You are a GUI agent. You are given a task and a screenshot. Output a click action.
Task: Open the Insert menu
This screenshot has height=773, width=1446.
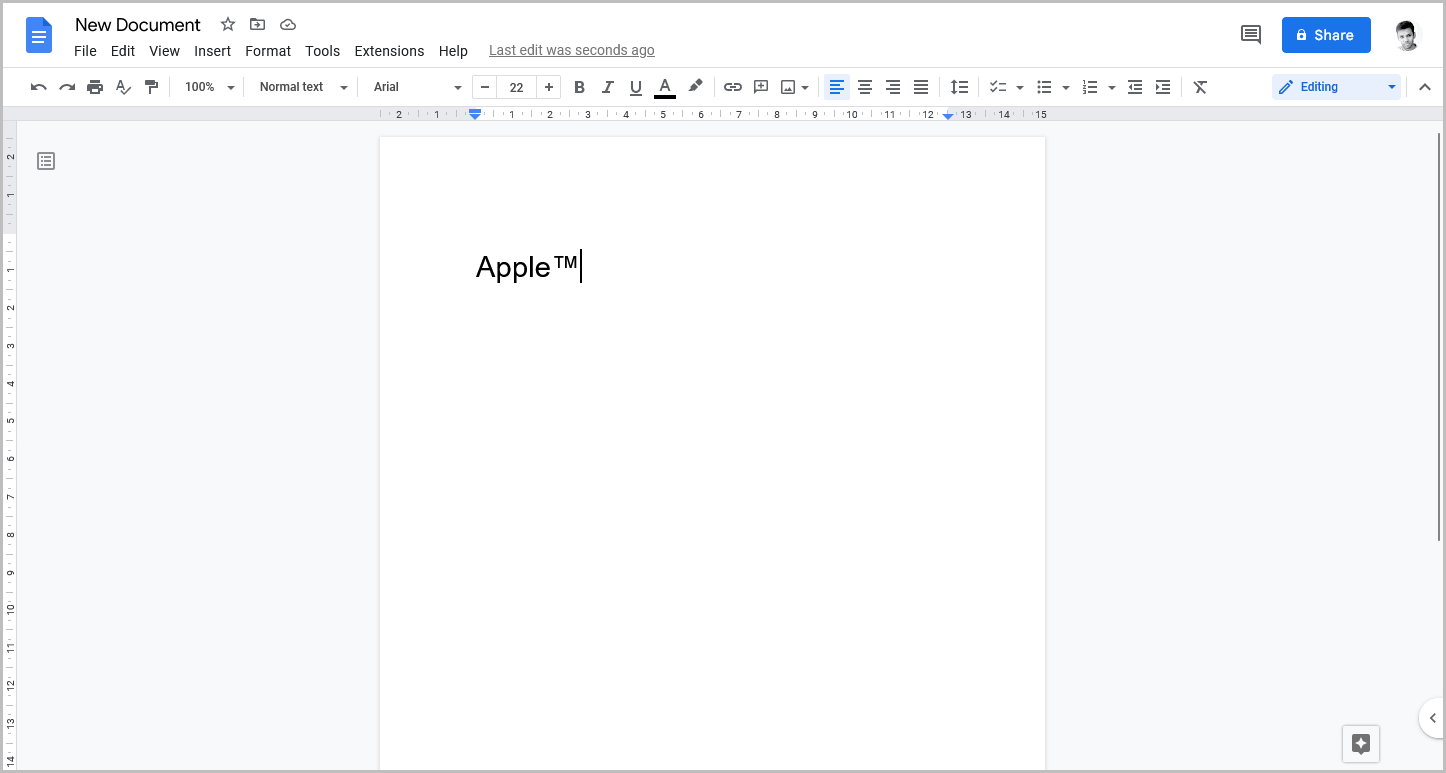click(212, 51)
